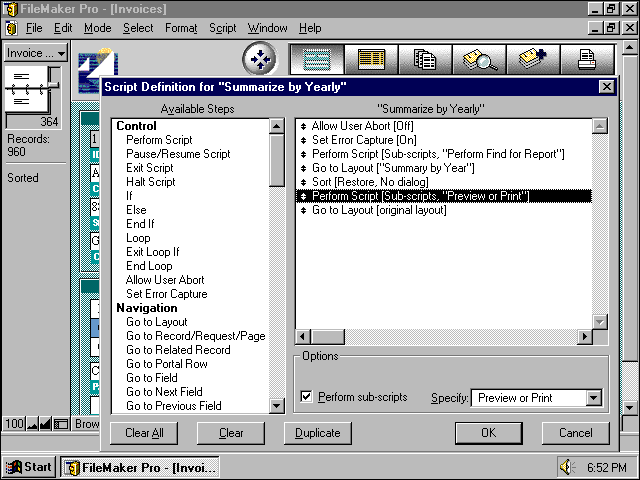
Task: Click the record number field showing 364
Action: click(33, 122)
